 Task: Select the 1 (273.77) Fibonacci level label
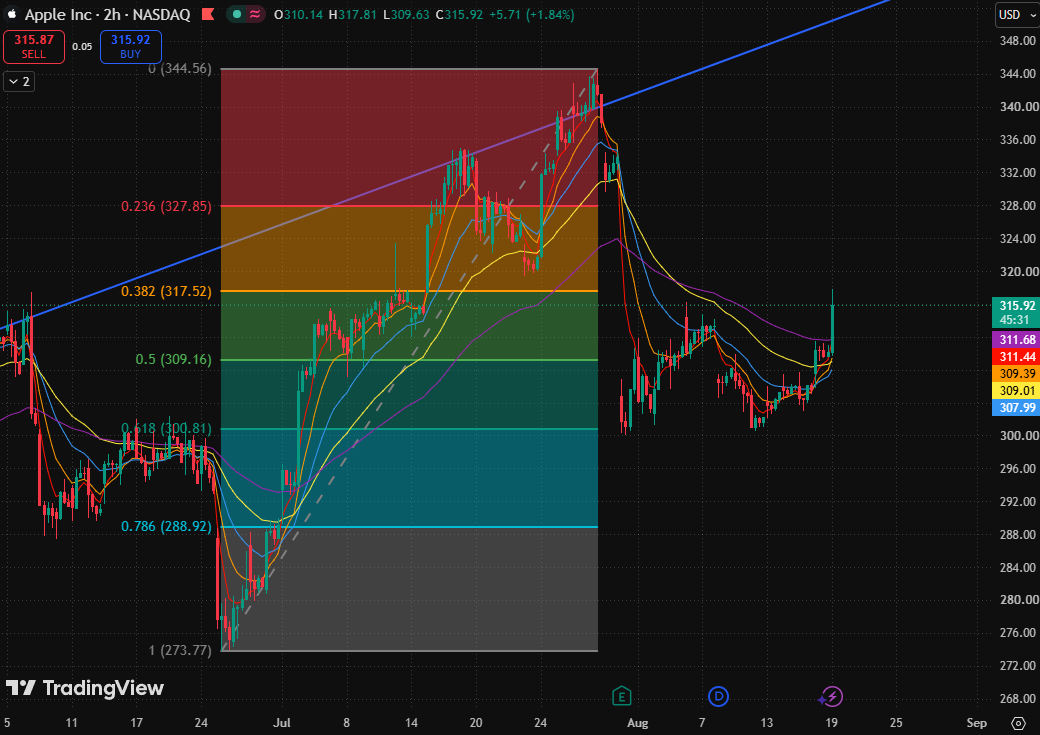click(x=180, y=650)
